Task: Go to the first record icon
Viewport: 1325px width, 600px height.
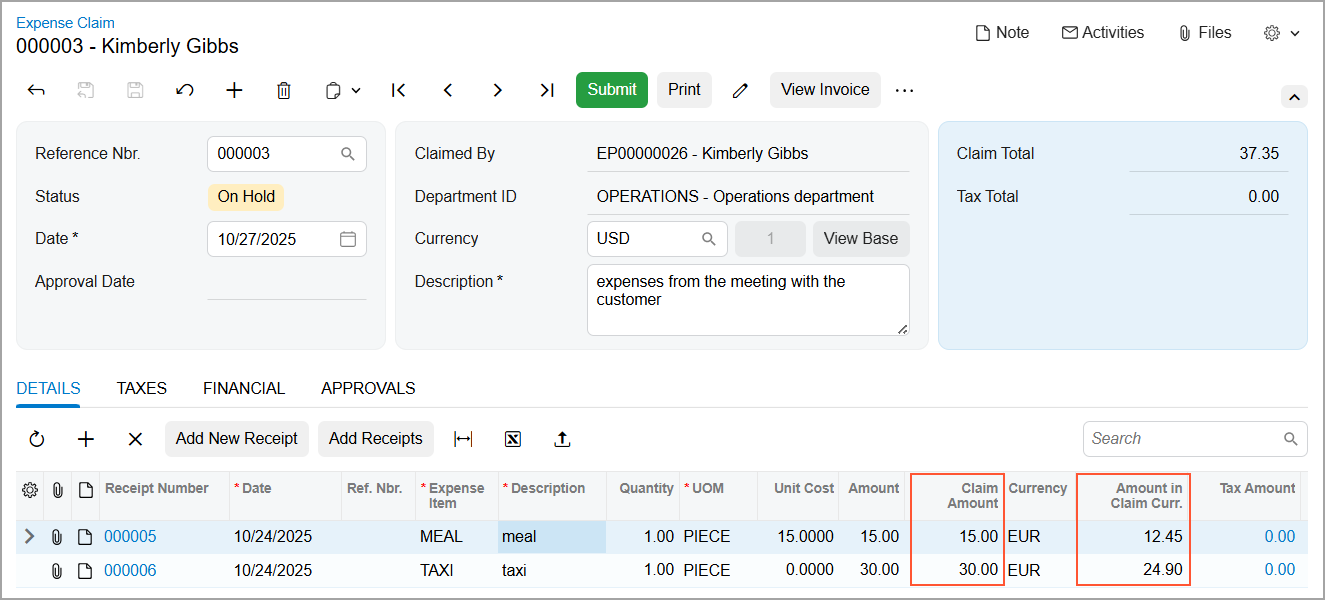Action: [398, 90]
